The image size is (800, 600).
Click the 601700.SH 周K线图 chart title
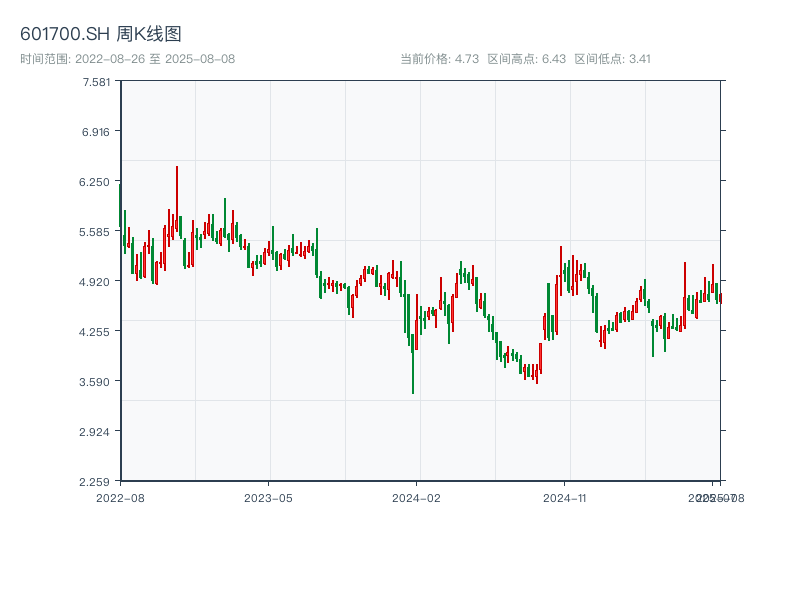[x=101, y=35]
